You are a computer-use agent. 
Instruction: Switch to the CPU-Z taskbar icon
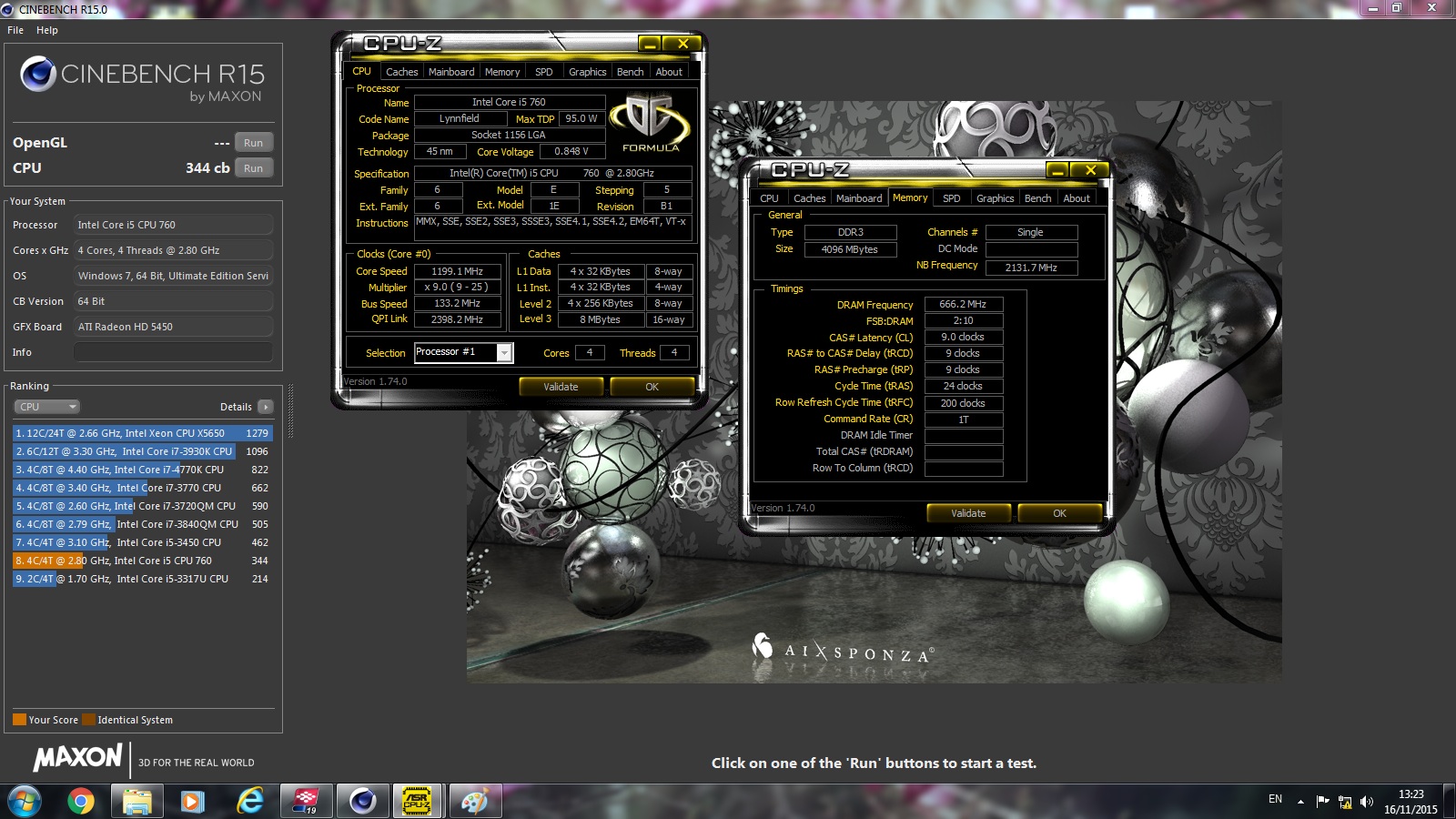(417, 801)
